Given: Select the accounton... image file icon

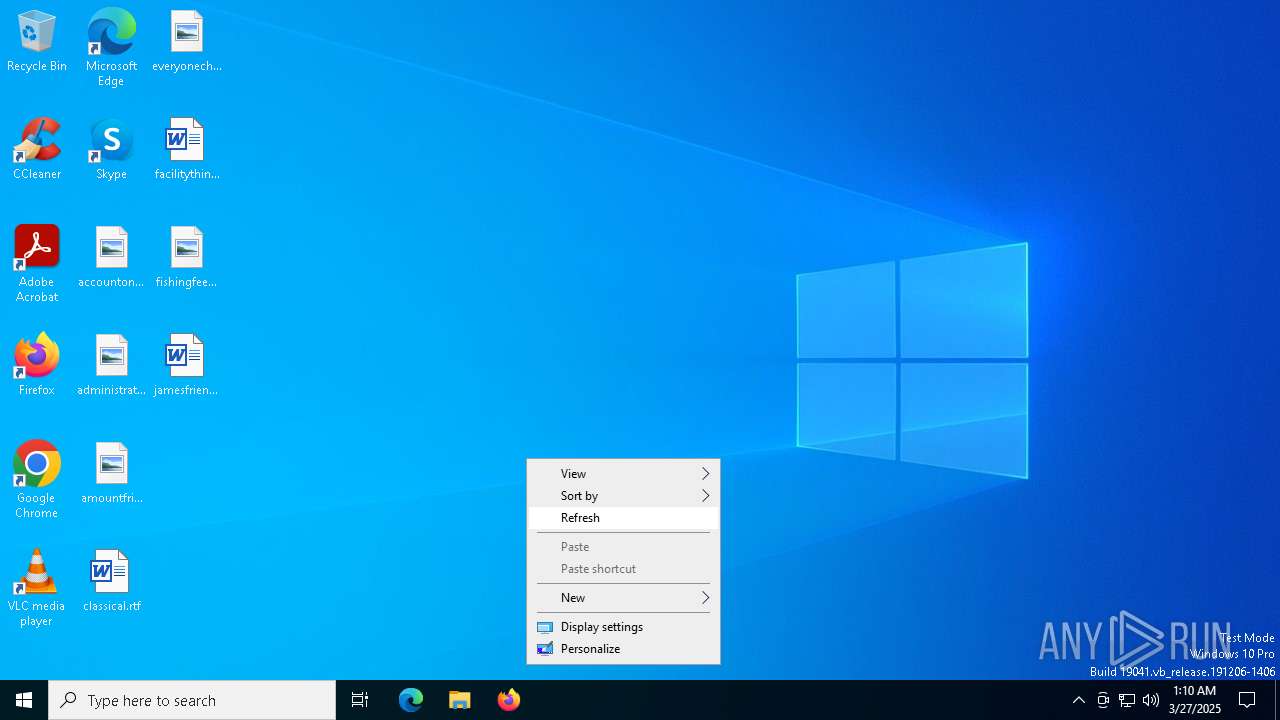Looking at the screenshot, I should pyautogui.click(x=111, y=258).
